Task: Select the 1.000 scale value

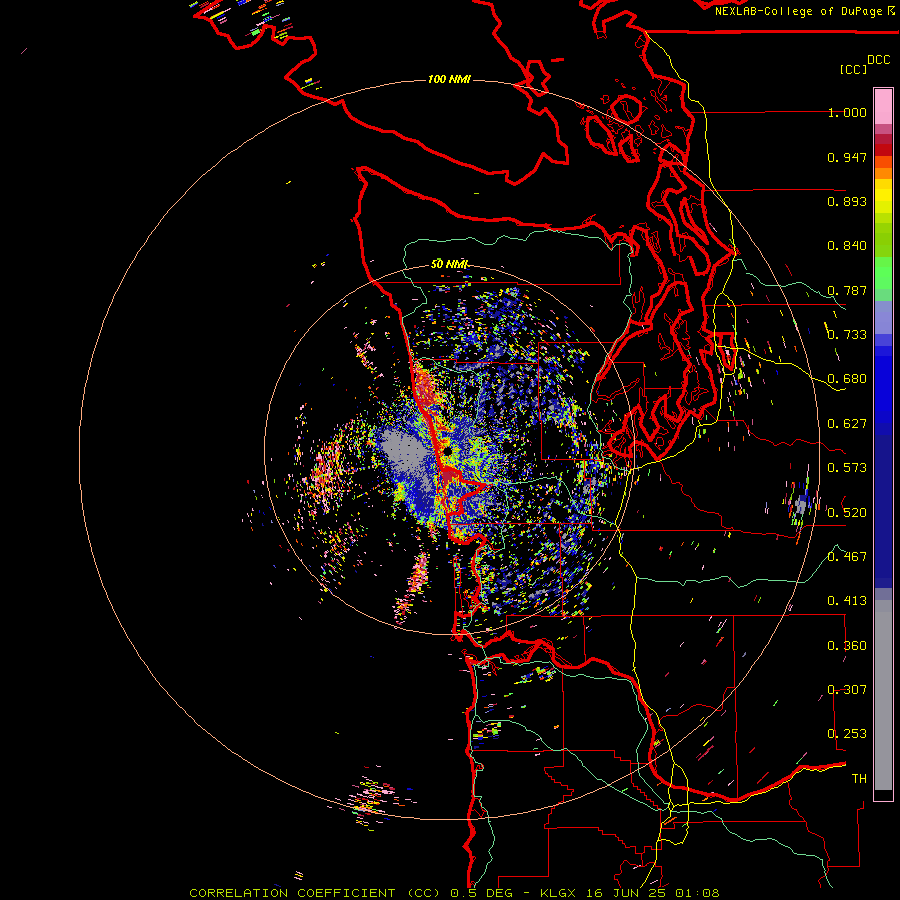Action: pyautogui.click(x=847, y=112)
